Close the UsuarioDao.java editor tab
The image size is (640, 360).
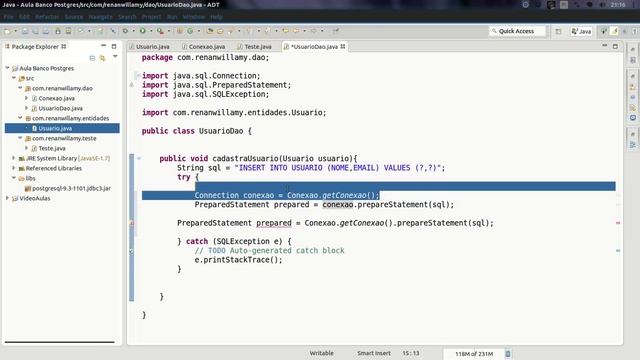tap(343, 47)
